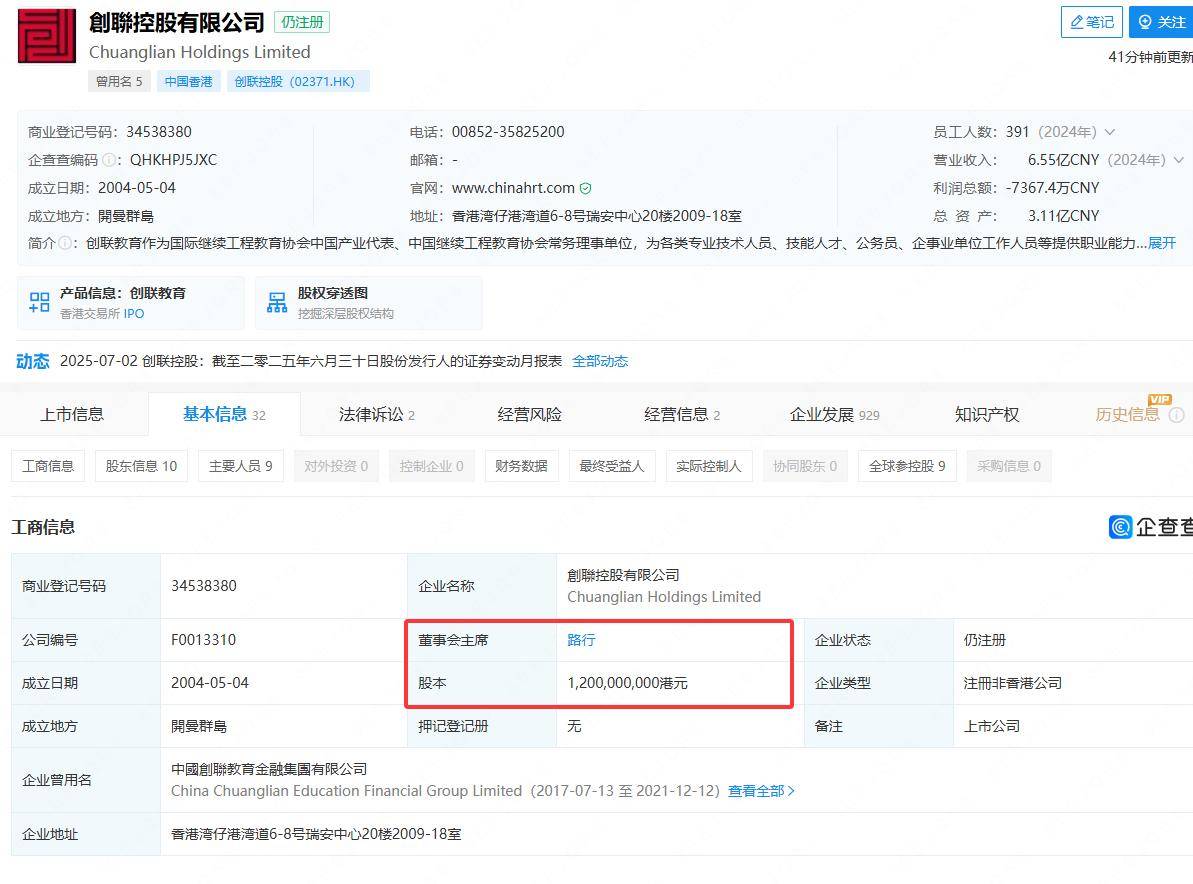The image size is (1193, 884).
Task: Click the 创联控股 (02371.HK) stock tag
Action: click(x=298, y=81)
